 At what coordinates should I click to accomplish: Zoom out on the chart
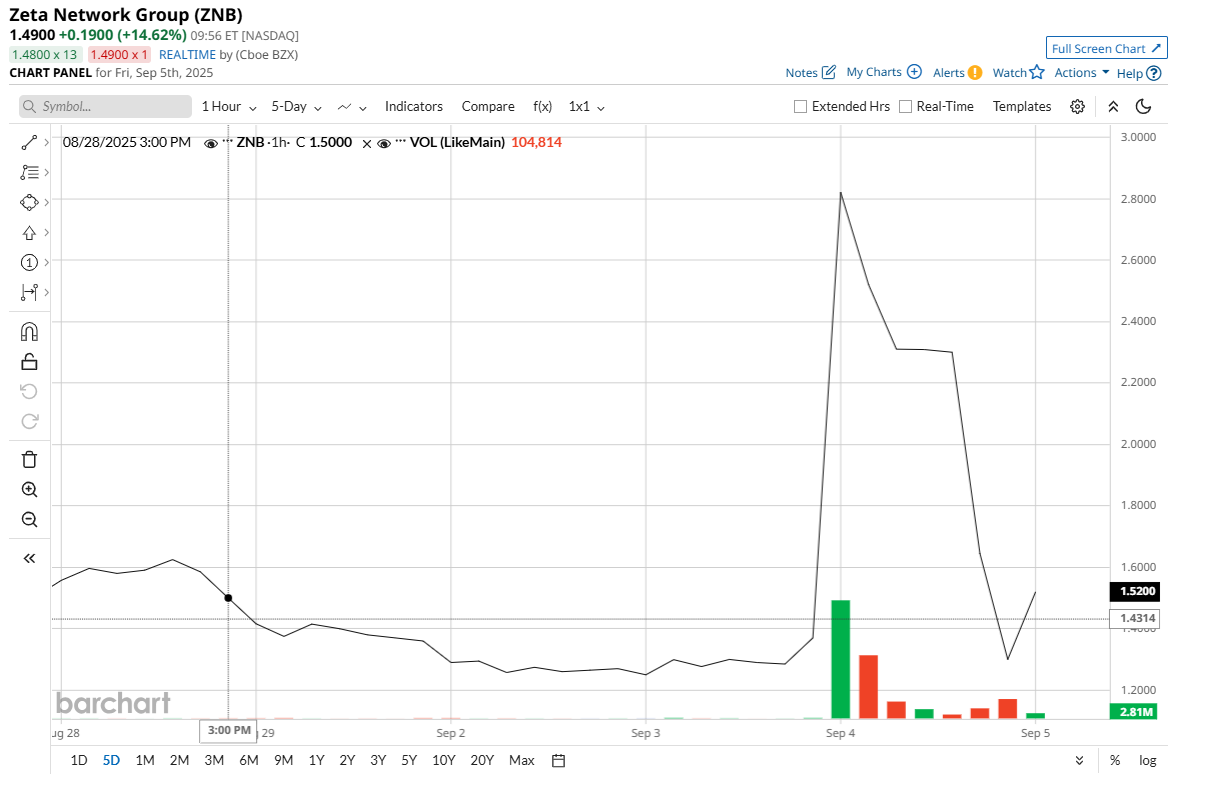29,520
